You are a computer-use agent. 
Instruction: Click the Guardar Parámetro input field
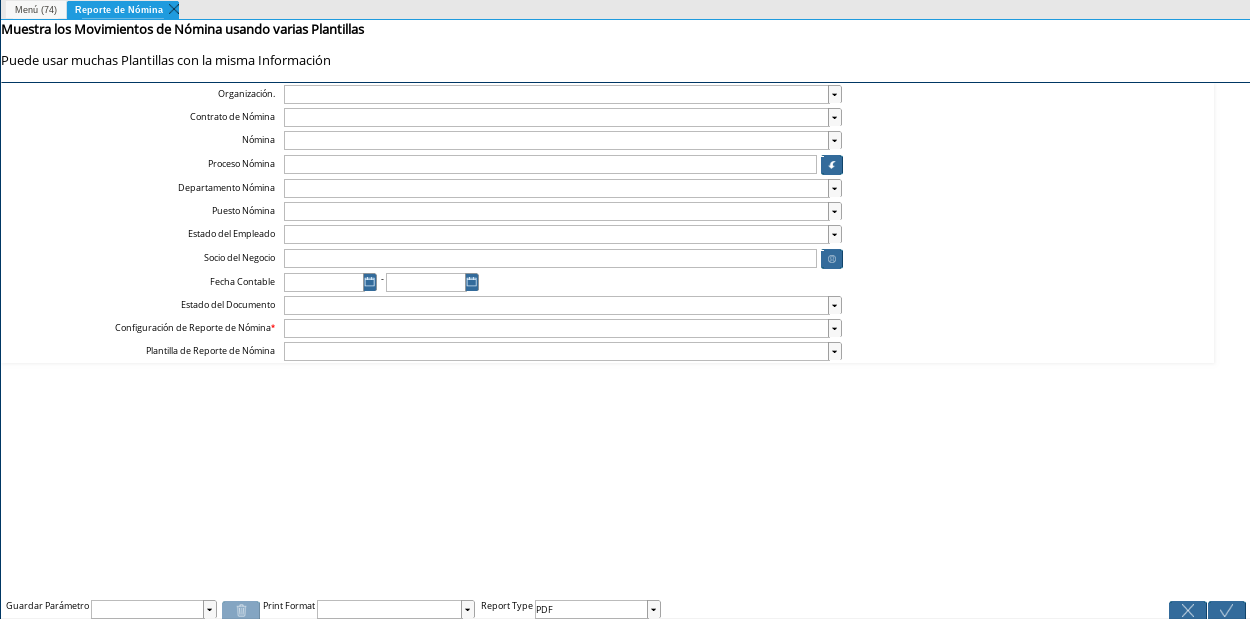click(147, 610)
